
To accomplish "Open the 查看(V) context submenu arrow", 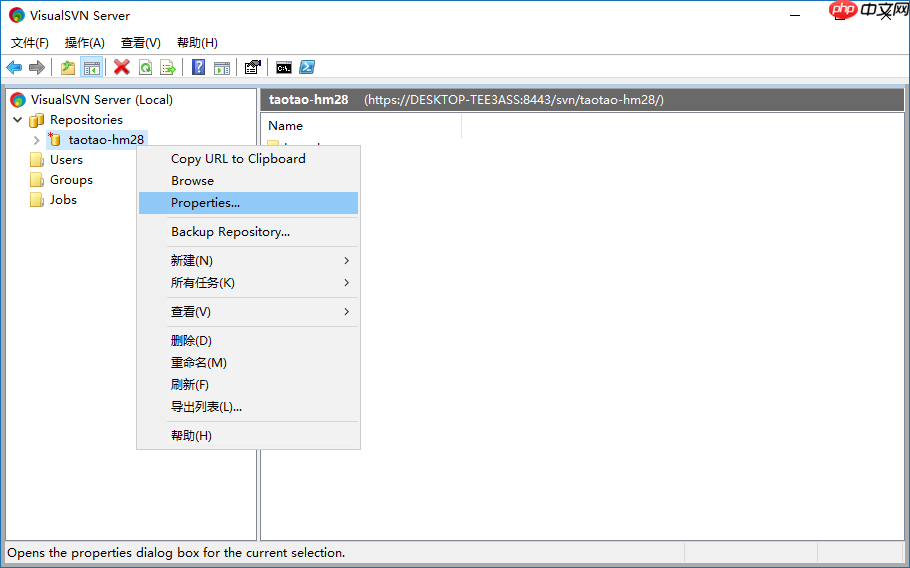I will click(346, 312).
